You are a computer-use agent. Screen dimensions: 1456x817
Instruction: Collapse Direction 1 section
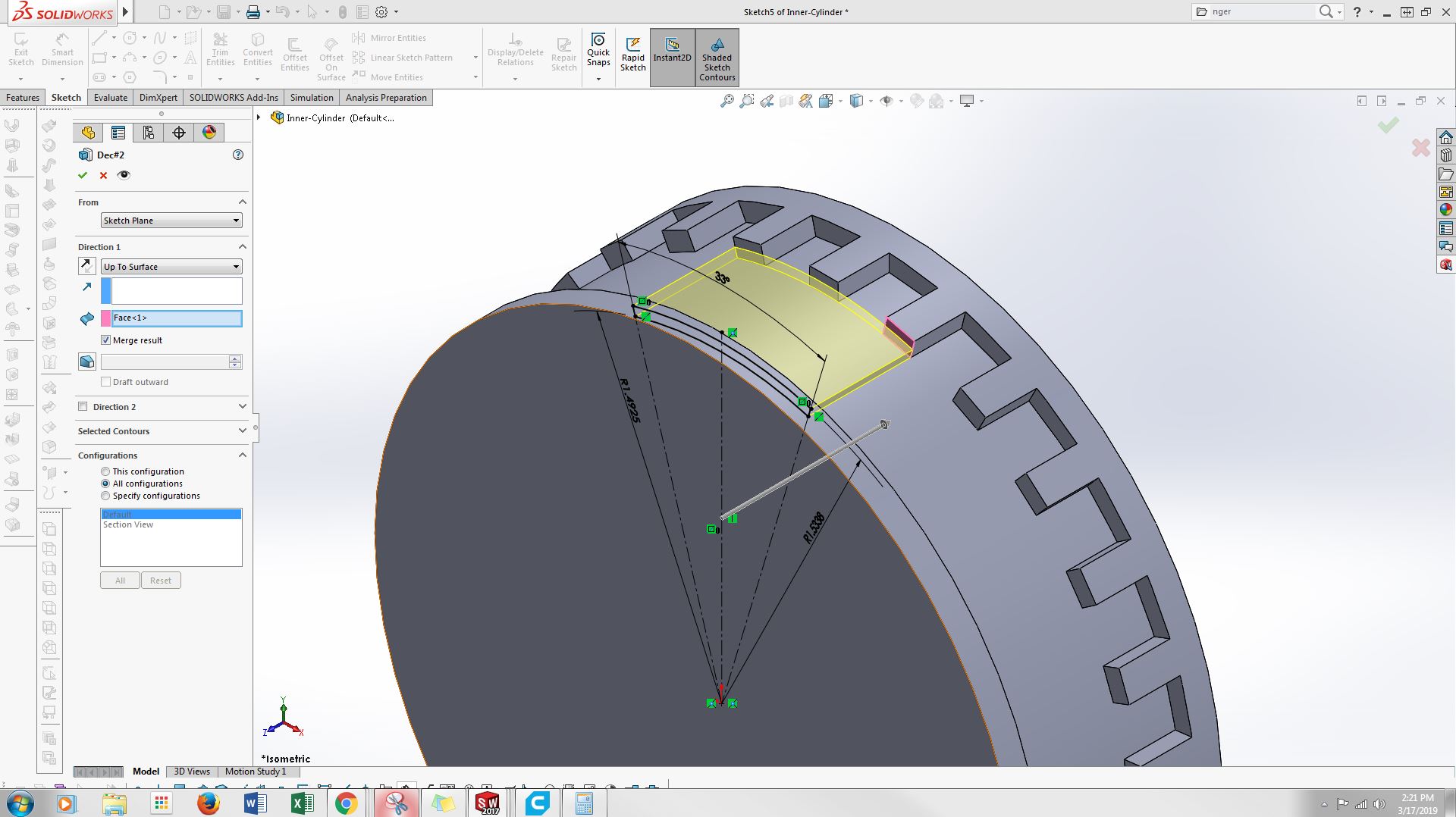click(x=243, y=246)
